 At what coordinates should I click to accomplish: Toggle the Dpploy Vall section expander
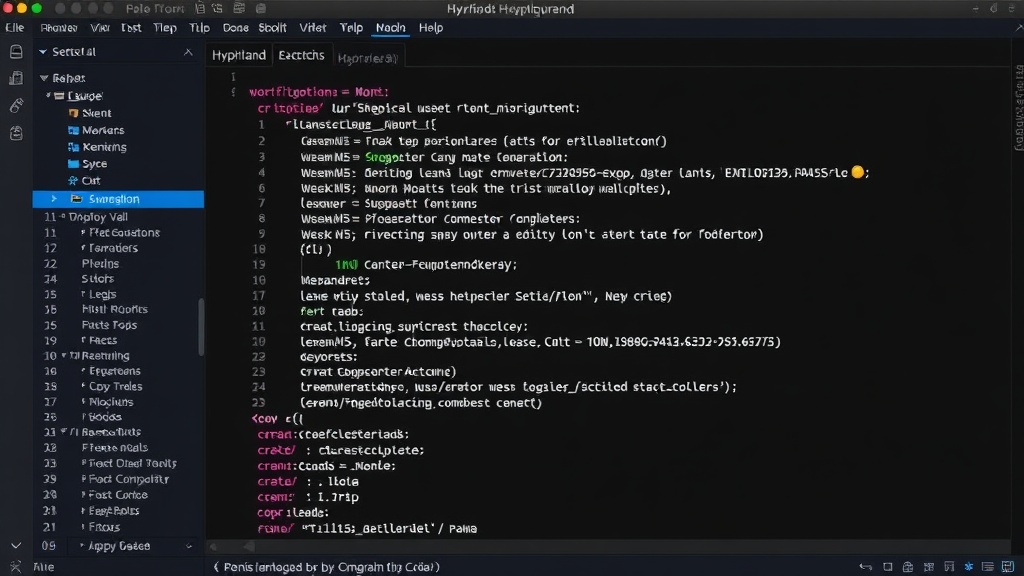click(x=63, y=216)
